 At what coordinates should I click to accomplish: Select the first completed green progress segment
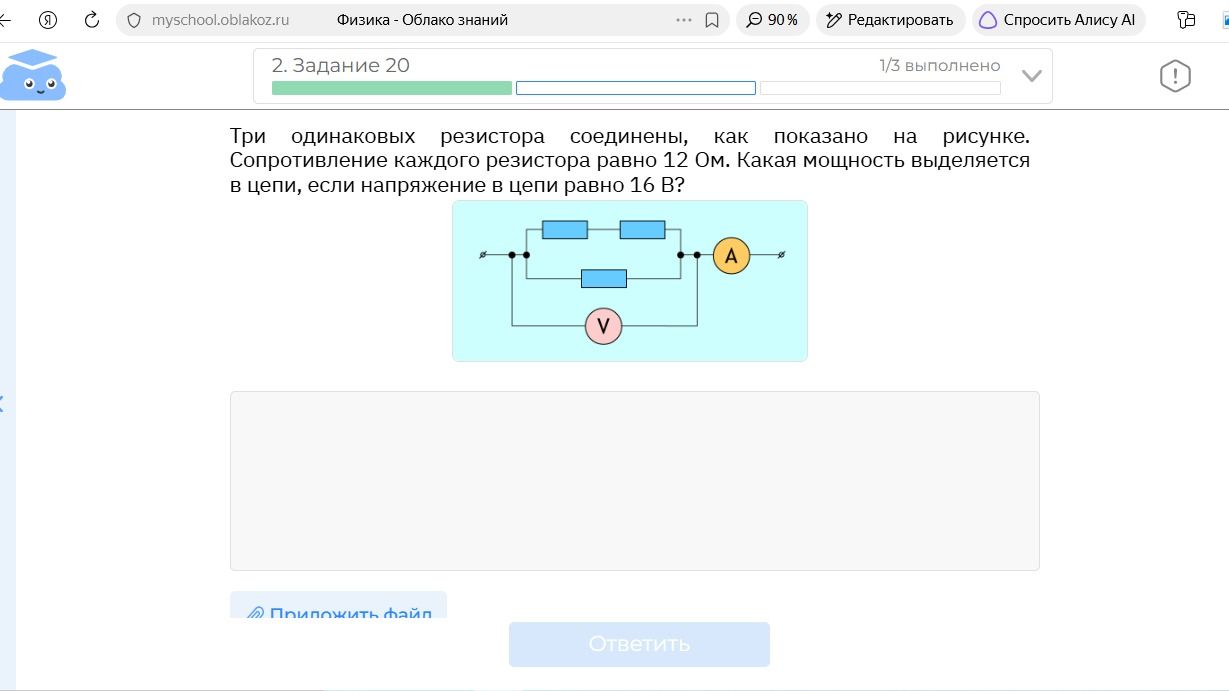[x=392, y=88]
